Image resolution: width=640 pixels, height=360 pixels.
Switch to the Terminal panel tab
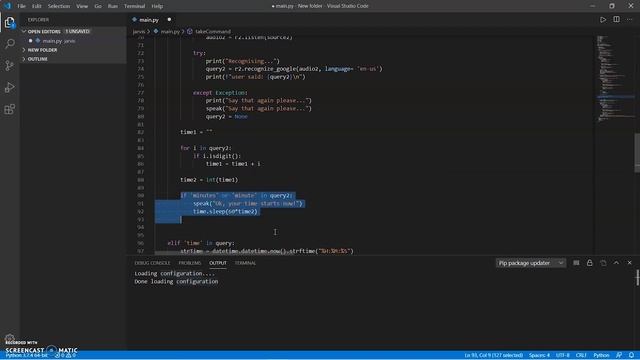coord(245,263)
